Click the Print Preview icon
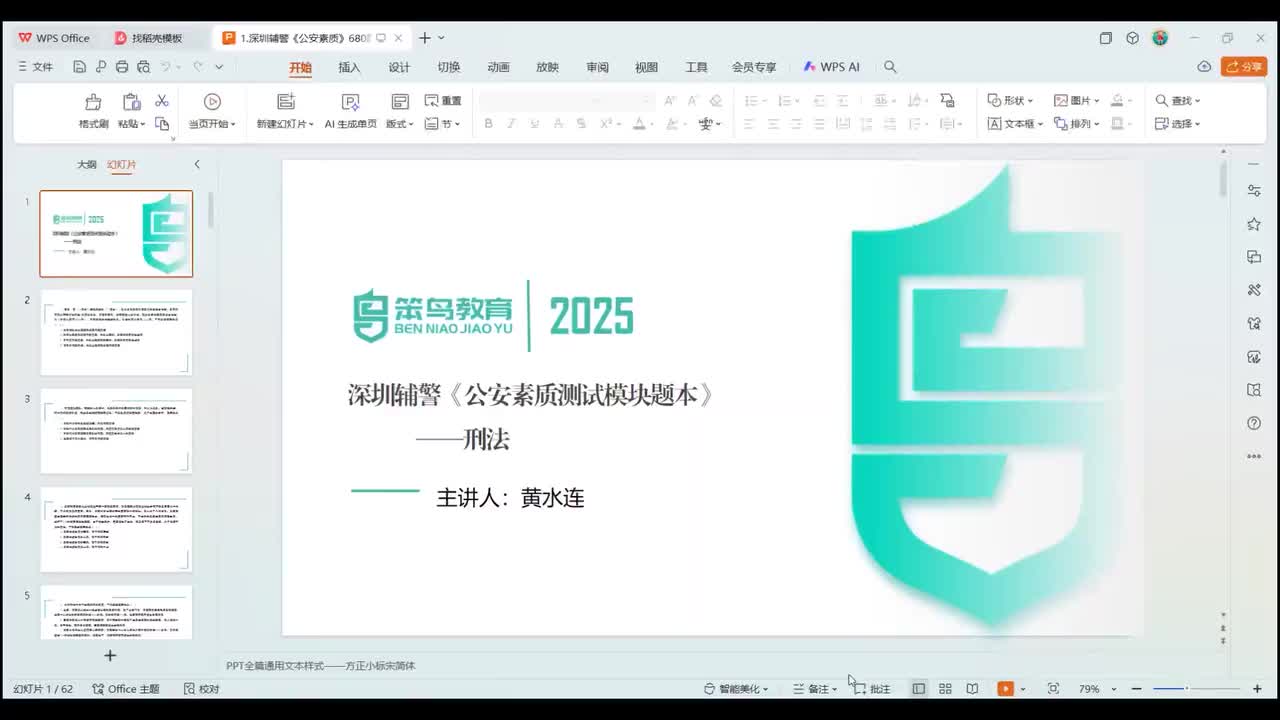This screenshot has height=720, width=1280. pos(143,67)
